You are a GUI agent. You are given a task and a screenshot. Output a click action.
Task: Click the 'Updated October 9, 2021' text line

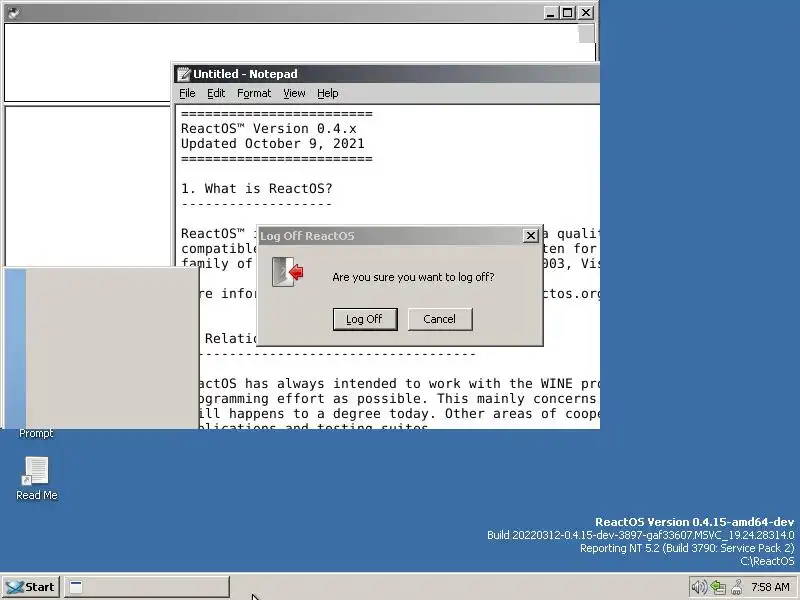click(273, 143)
